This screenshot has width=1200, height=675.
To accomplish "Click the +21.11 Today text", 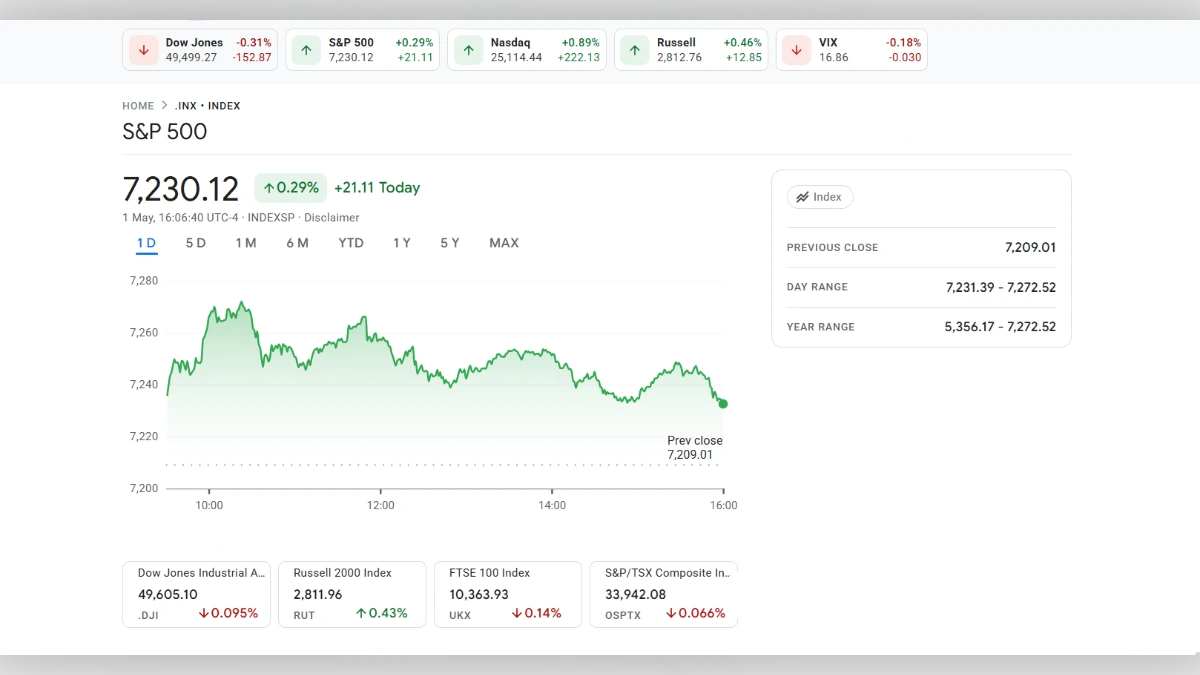I will pyautogui.click(x=377, y=188).
